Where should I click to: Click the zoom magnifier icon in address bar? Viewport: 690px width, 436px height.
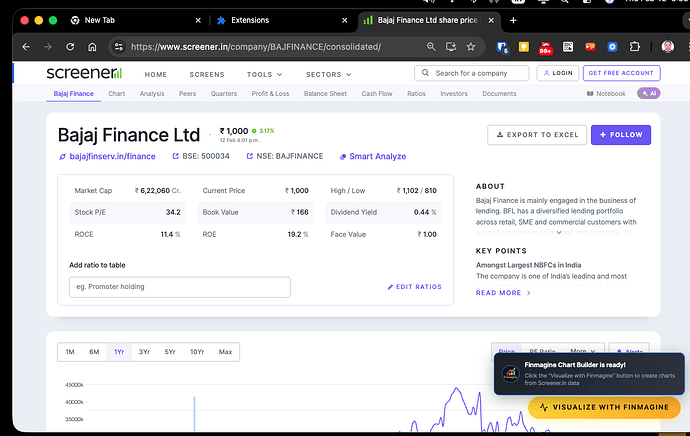431,47
